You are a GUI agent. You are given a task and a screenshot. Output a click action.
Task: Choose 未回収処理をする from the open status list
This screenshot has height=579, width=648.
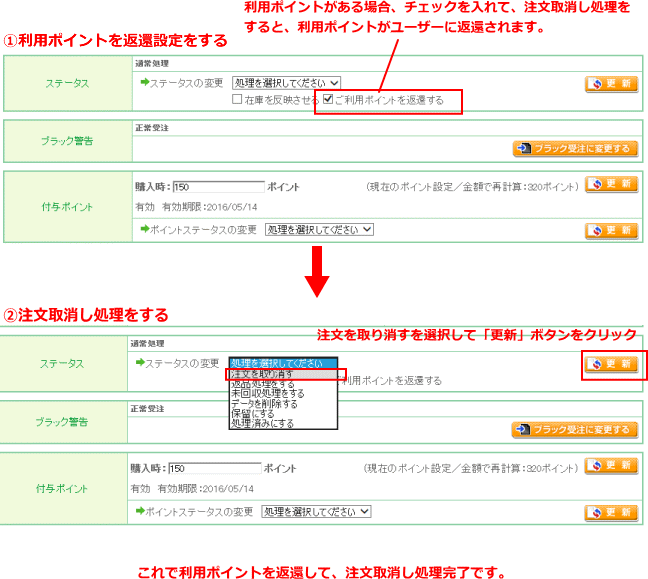(283, 393)
